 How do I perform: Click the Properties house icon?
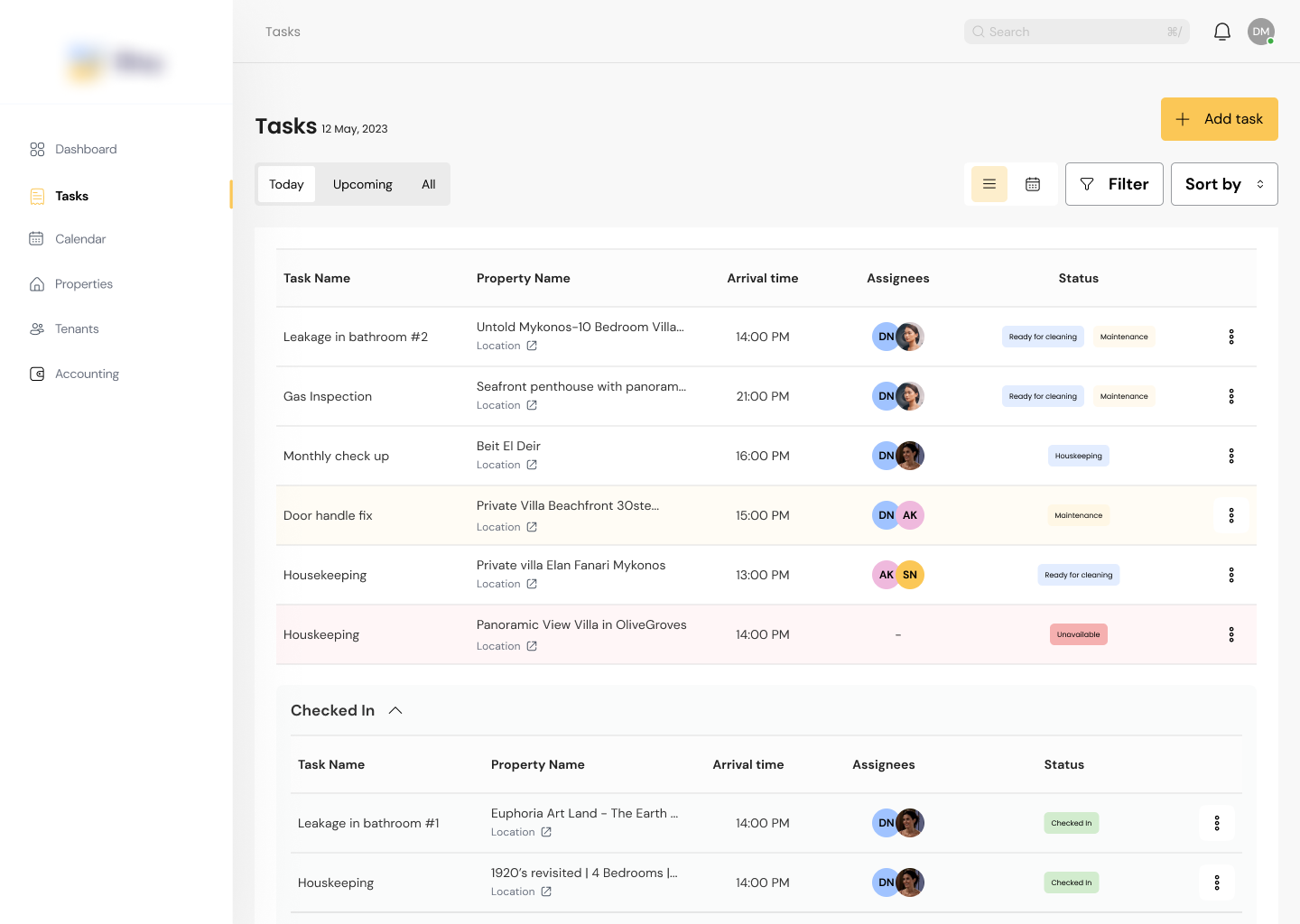[37, 284]
